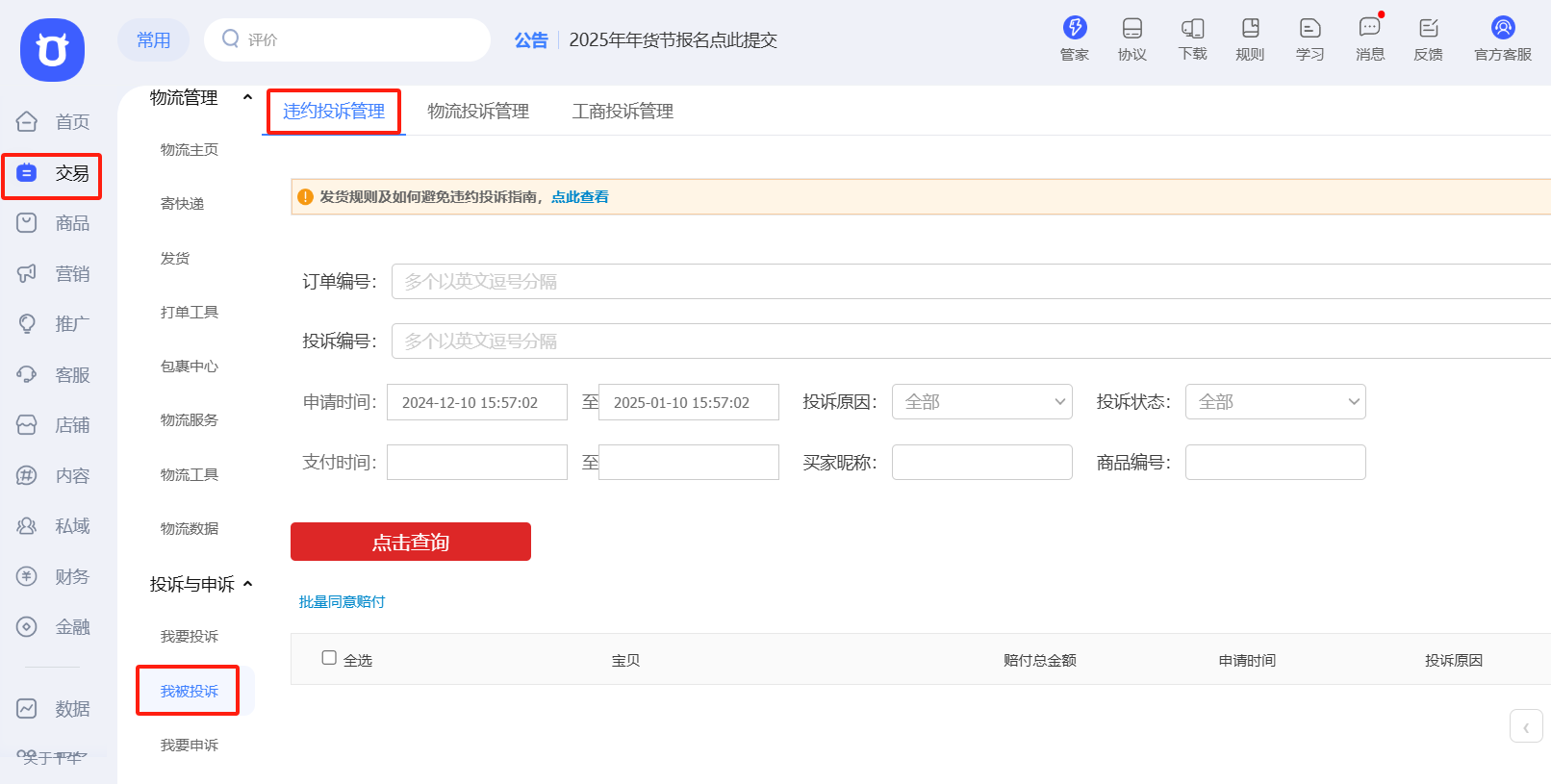Open 我要申诉 menu item
This screenshot has height=784, width=1551.
coord(190,746)
